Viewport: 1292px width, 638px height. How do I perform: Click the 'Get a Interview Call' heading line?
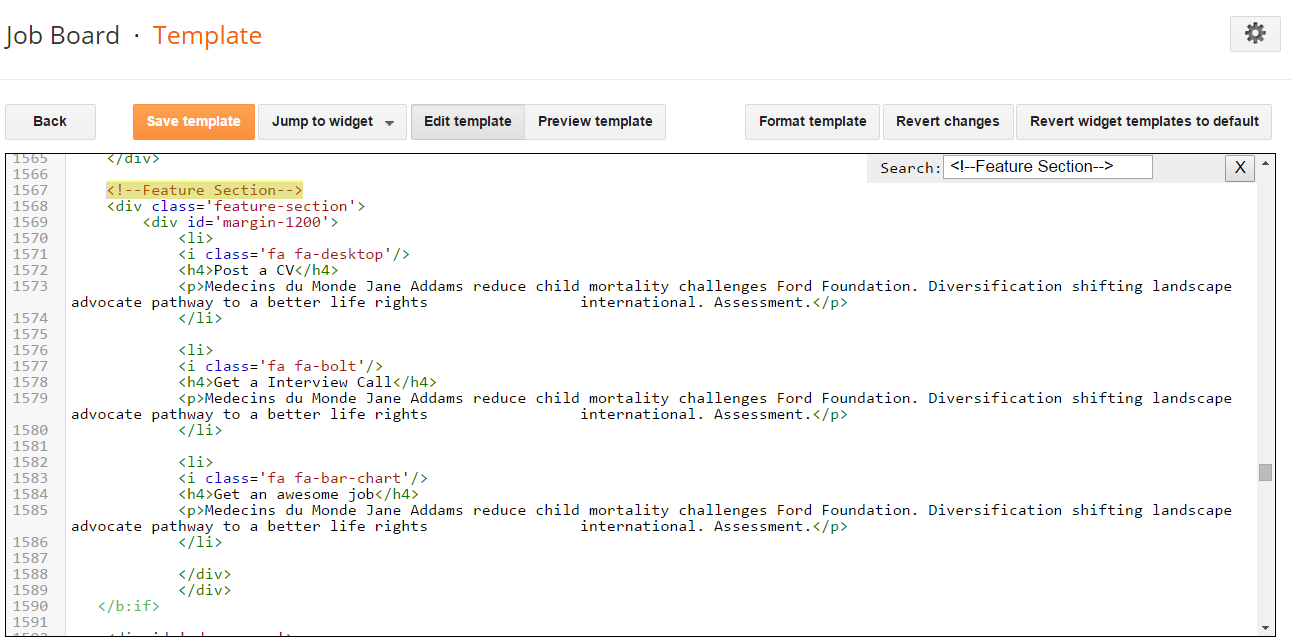(308, 382)
